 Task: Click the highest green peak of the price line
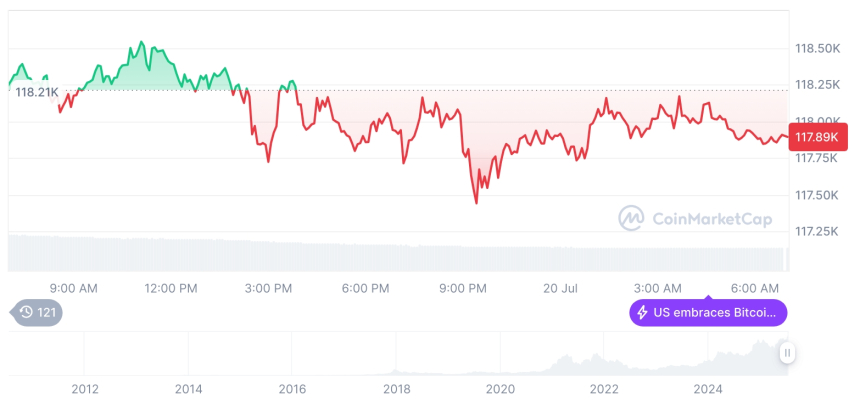tap(141, 42)
